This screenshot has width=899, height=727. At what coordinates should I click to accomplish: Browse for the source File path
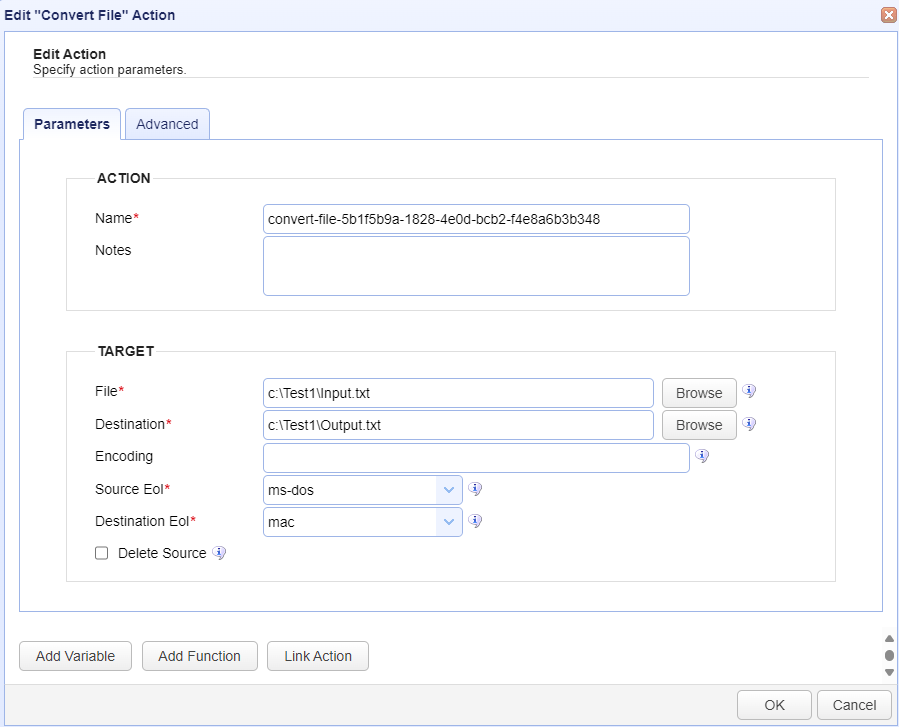(699, 393)
